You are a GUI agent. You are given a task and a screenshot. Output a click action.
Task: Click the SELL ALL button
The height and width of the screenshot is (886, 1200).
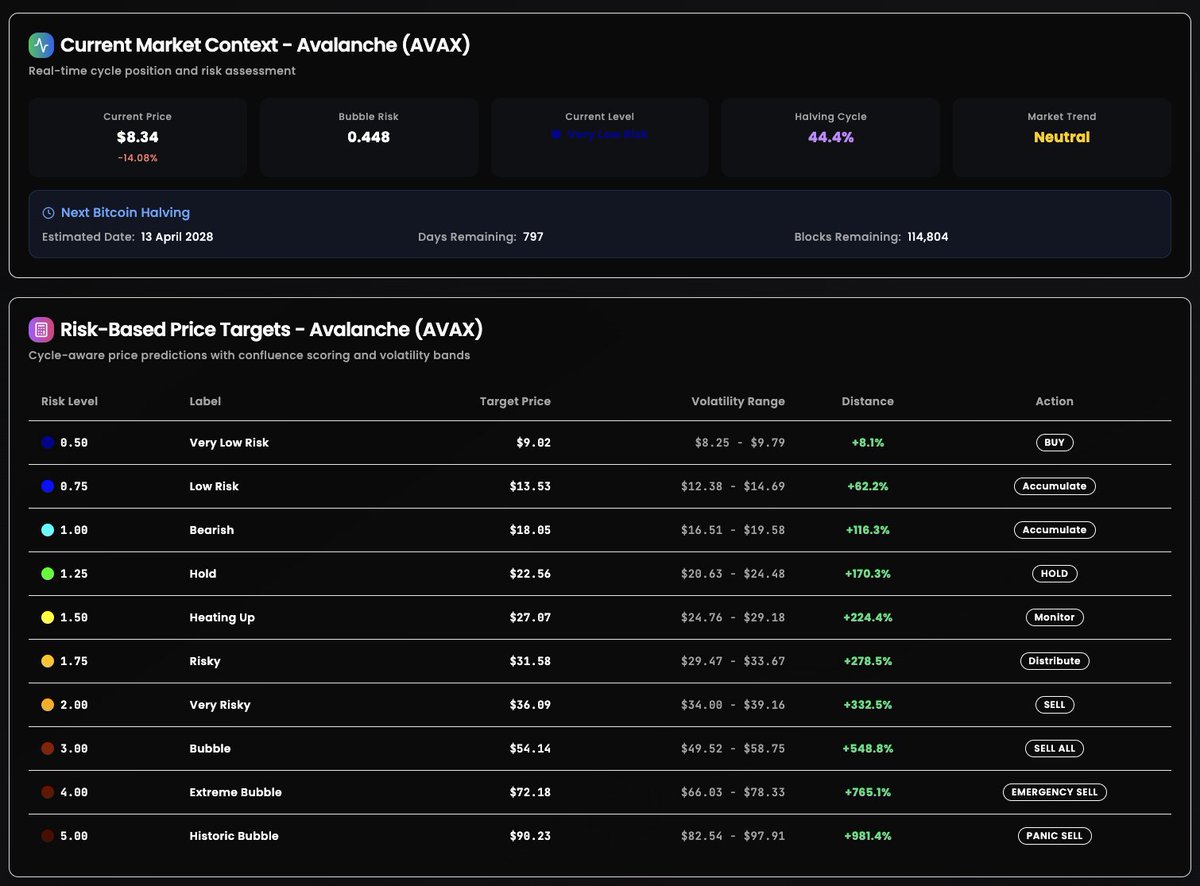(1054, 748)
